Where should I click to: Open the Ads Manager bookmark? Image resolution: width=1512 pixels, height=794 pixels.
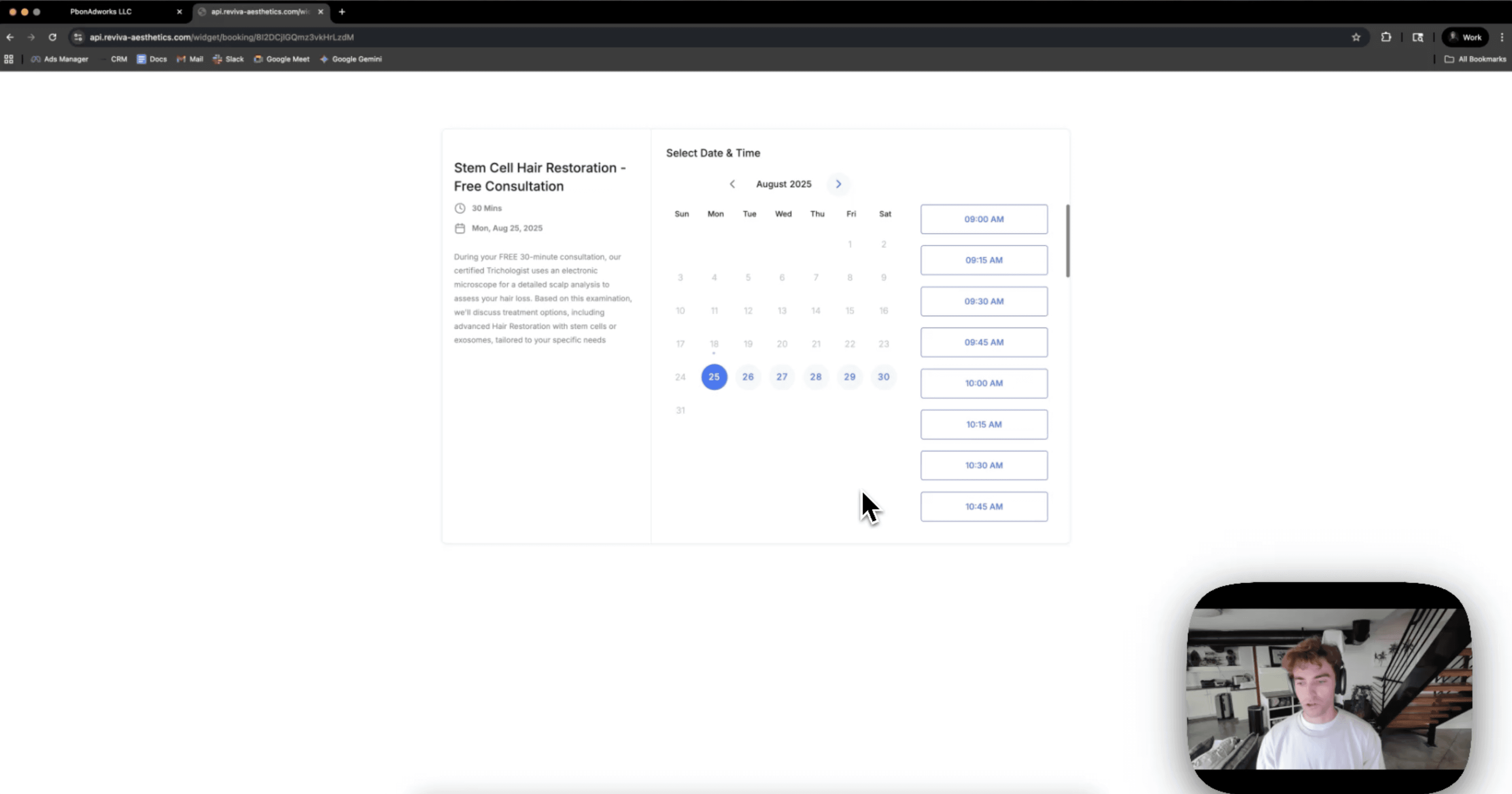pos(60,59)
